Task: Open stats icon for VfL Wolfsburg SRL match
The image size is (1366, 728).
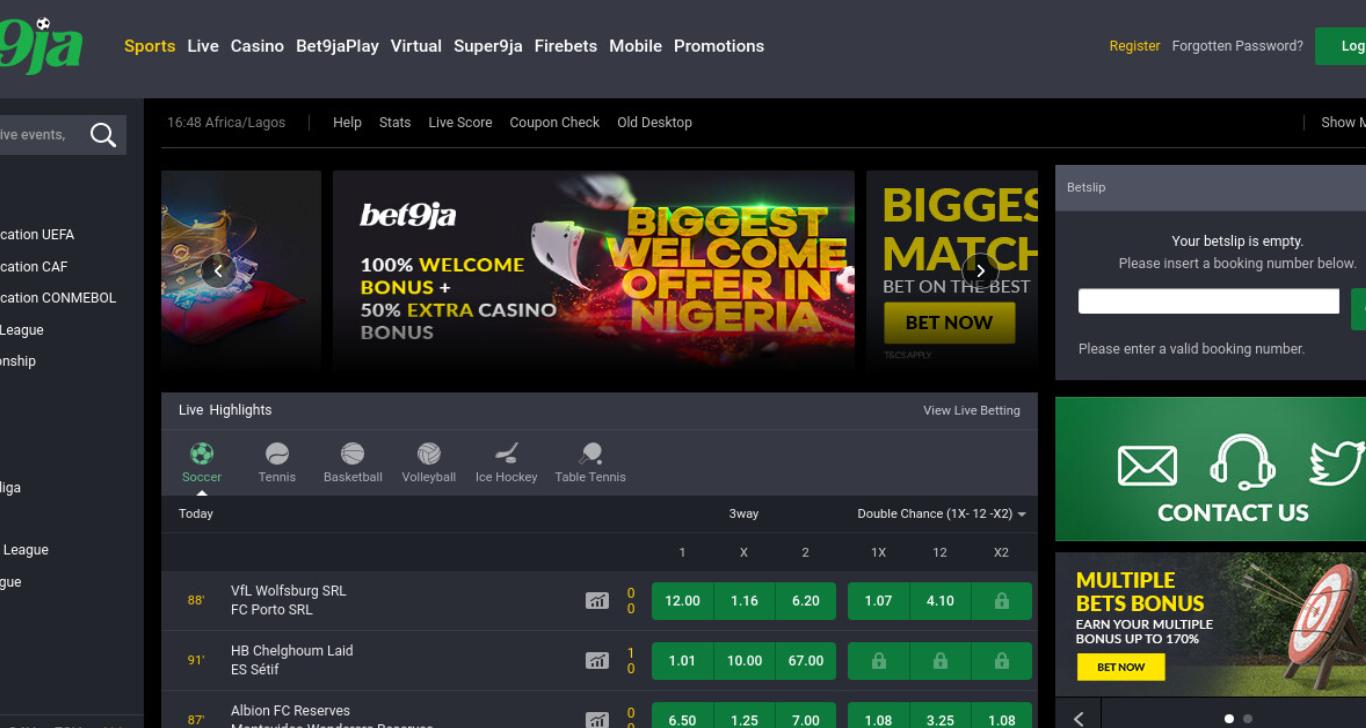Action: click(x=597, y=601)
